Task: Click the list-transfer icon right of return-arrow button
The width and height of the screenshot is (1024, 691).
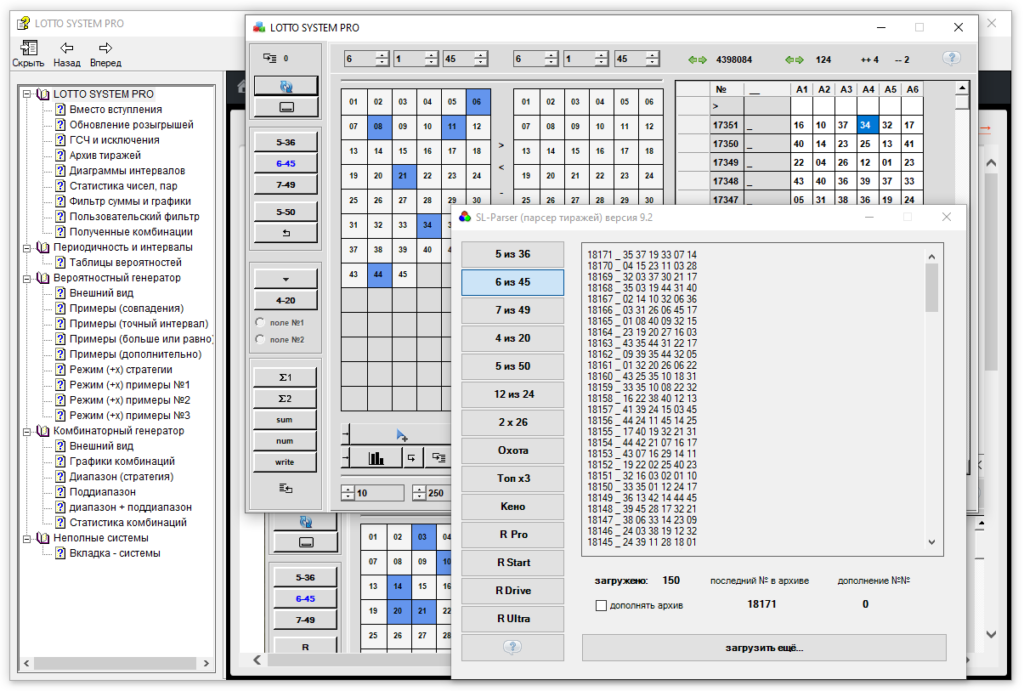Action: (x=438, y=458)
